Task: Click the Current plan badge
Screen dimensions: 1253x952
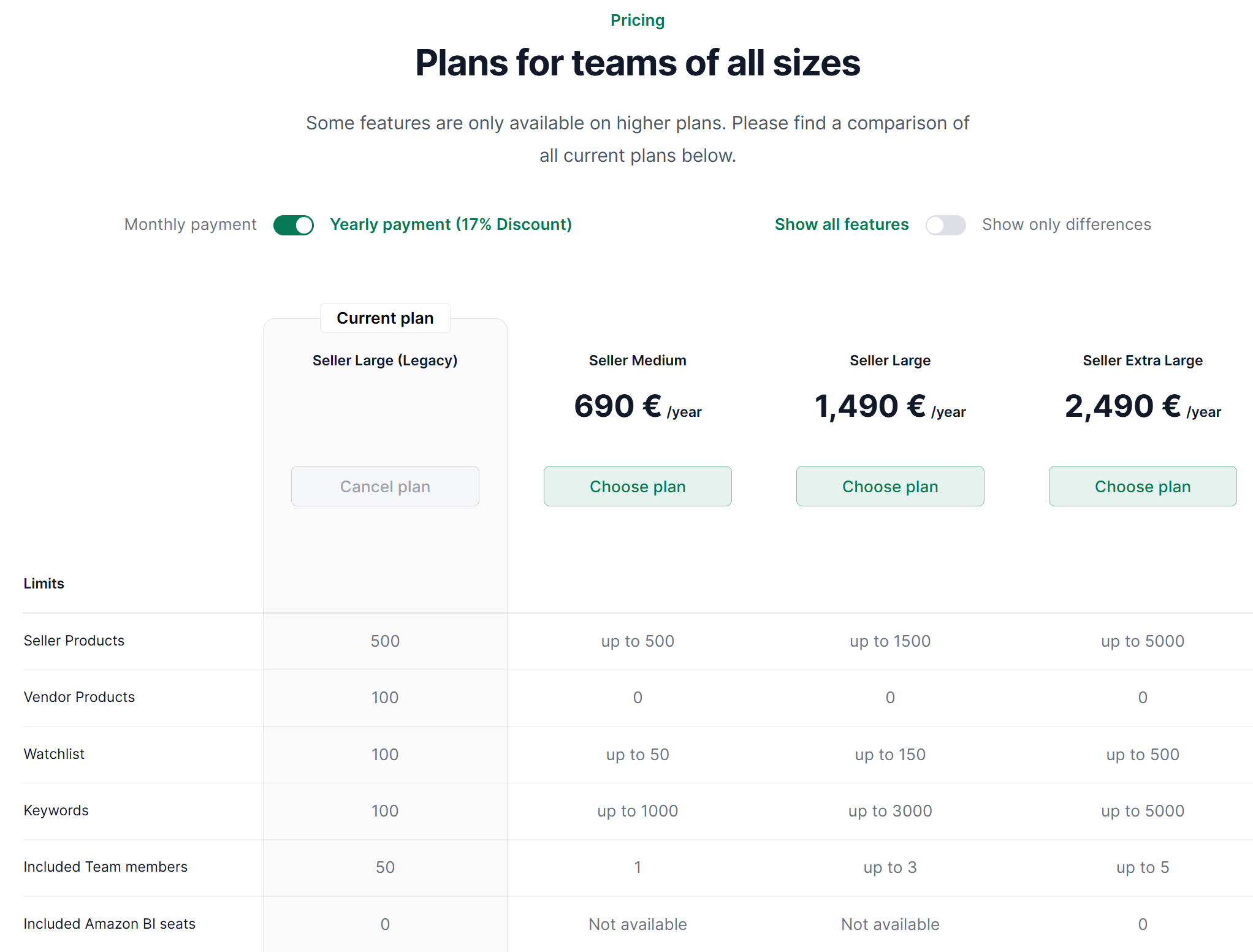Action: 385,318
